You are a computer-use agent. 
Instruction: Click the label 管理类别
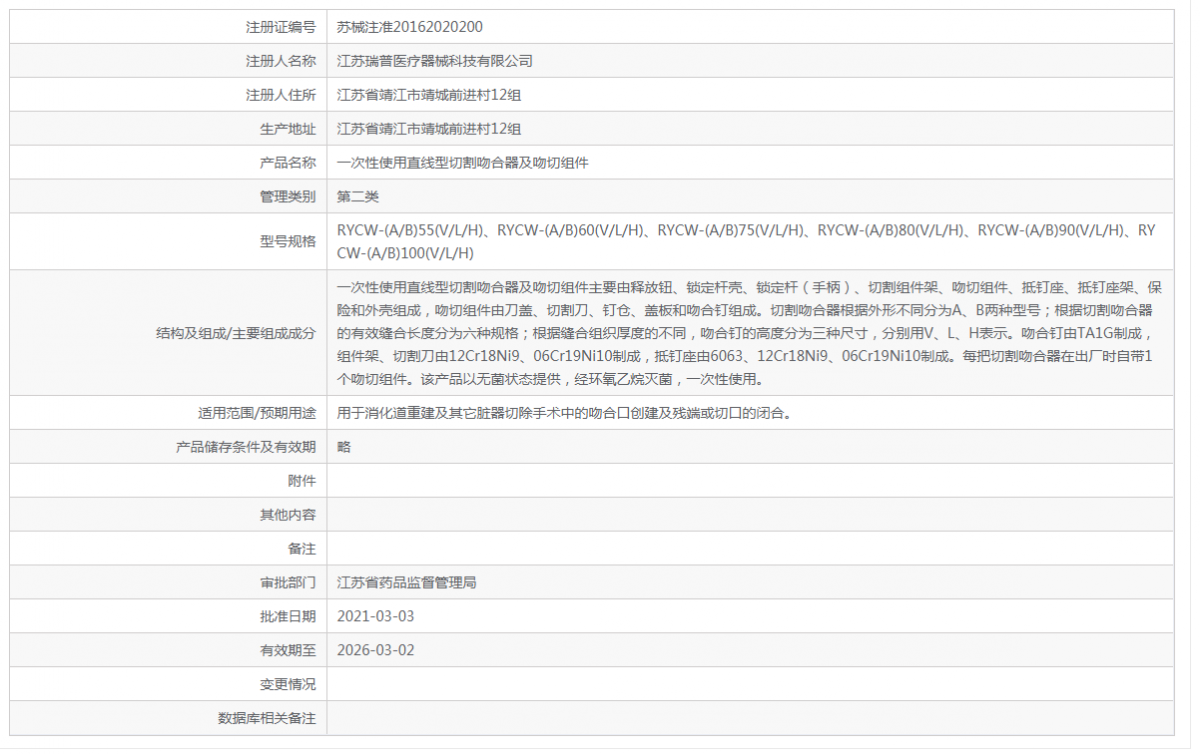288,196
